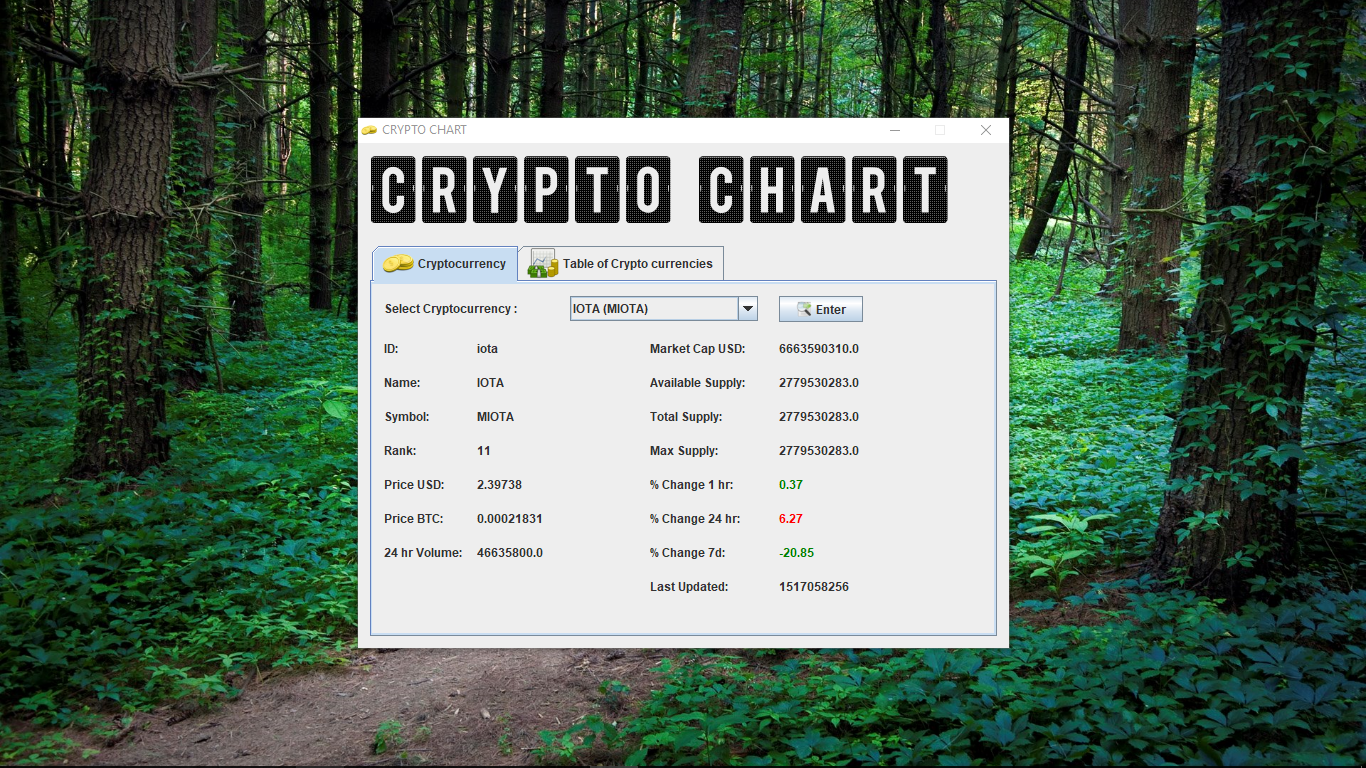The width and height of the screenshot is (1366, 768).
Task: Click the Price USD value 2.39738
Action: click(x=499, y=485)
